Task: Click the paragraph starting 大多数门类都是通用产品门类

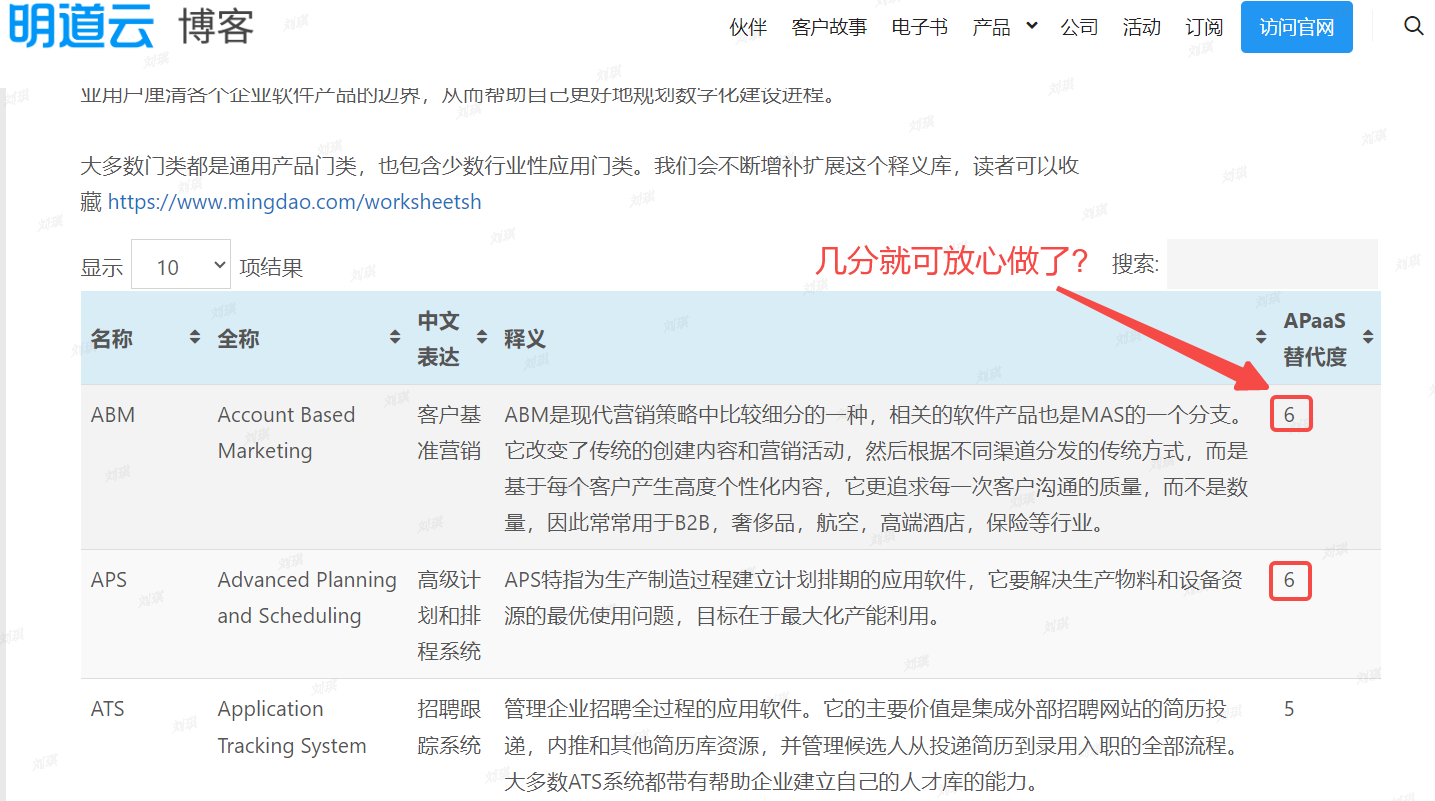Action: 580,184
